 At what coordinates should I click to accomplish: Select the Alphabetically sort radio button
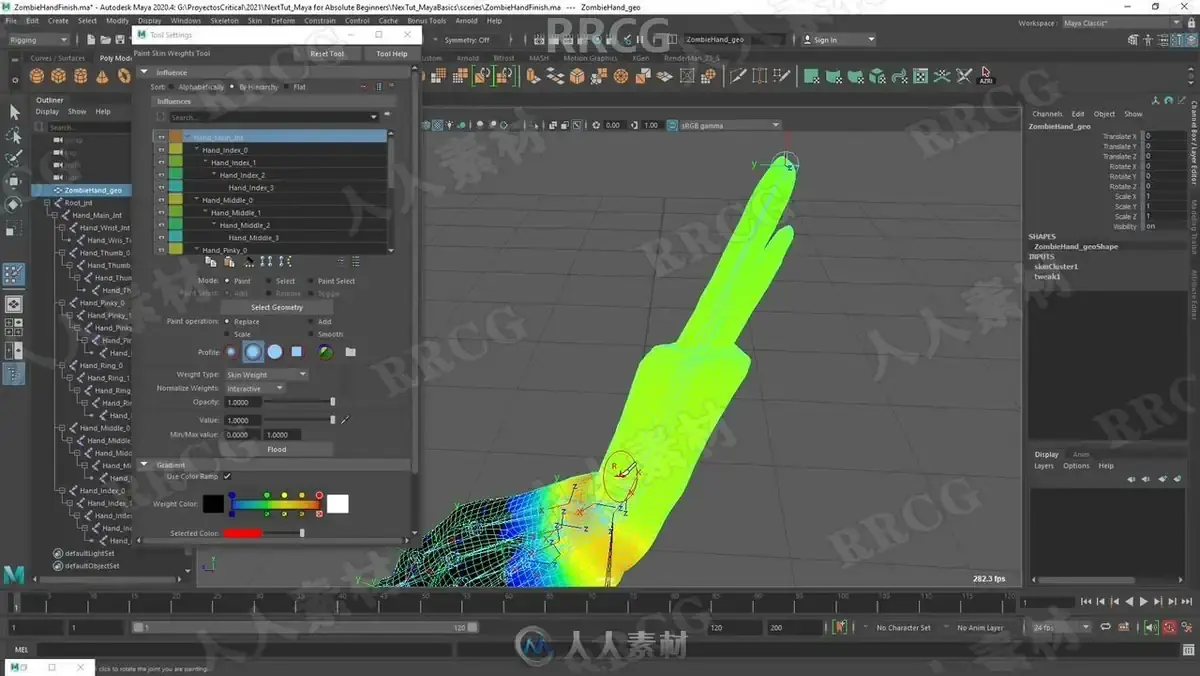click(x=173, y=87)
